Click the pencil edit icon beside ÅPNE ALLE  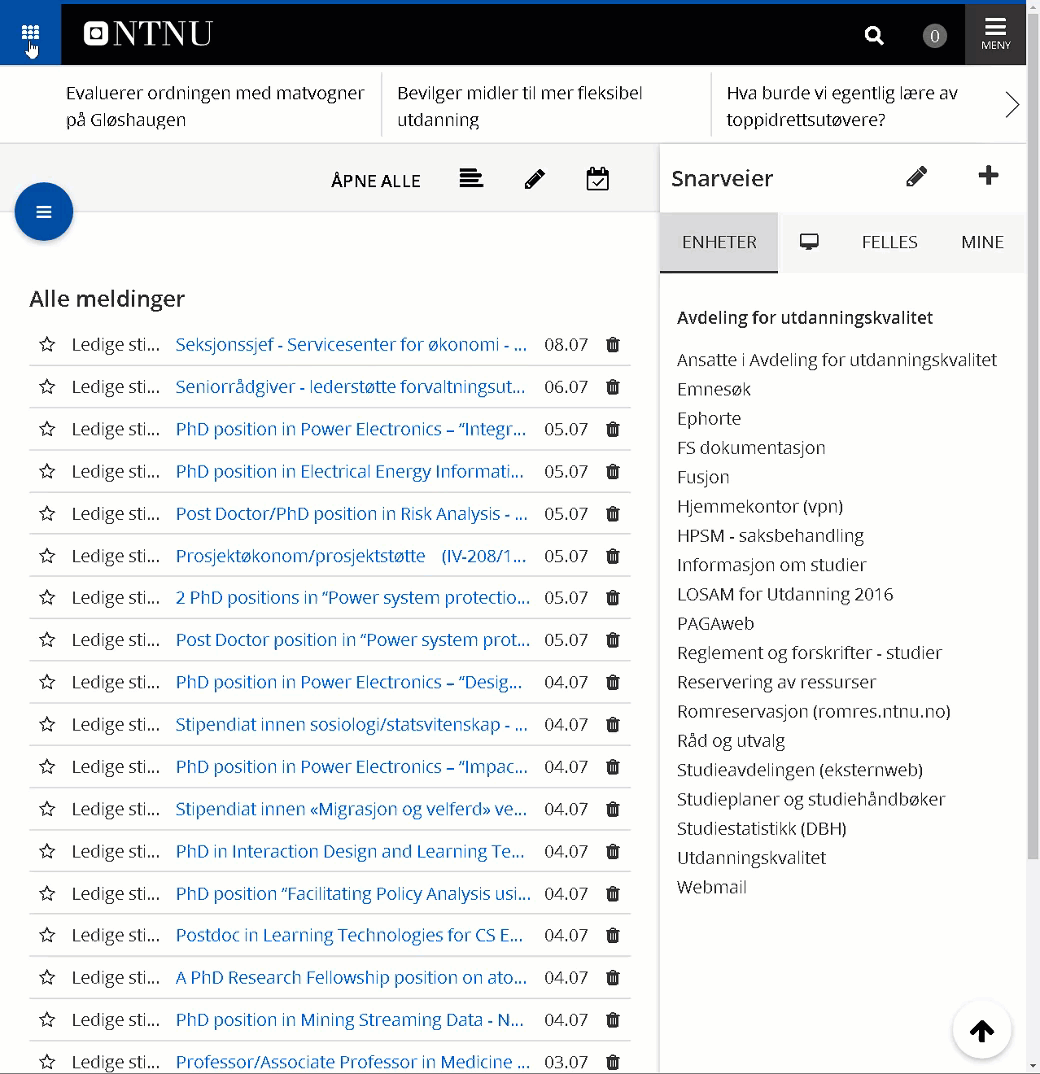[534, 179]
